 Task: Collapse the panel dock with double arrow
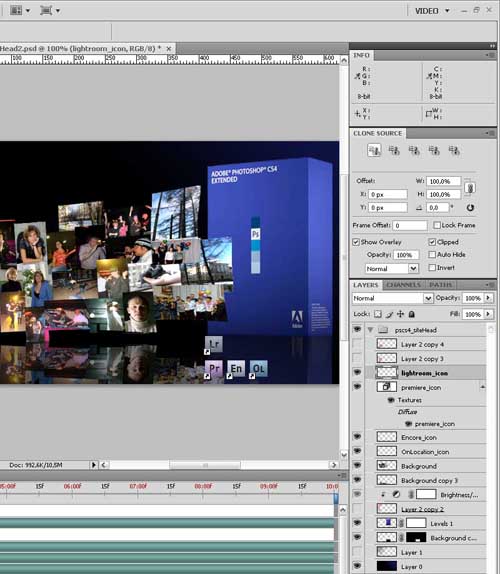(x=492, y=46)
